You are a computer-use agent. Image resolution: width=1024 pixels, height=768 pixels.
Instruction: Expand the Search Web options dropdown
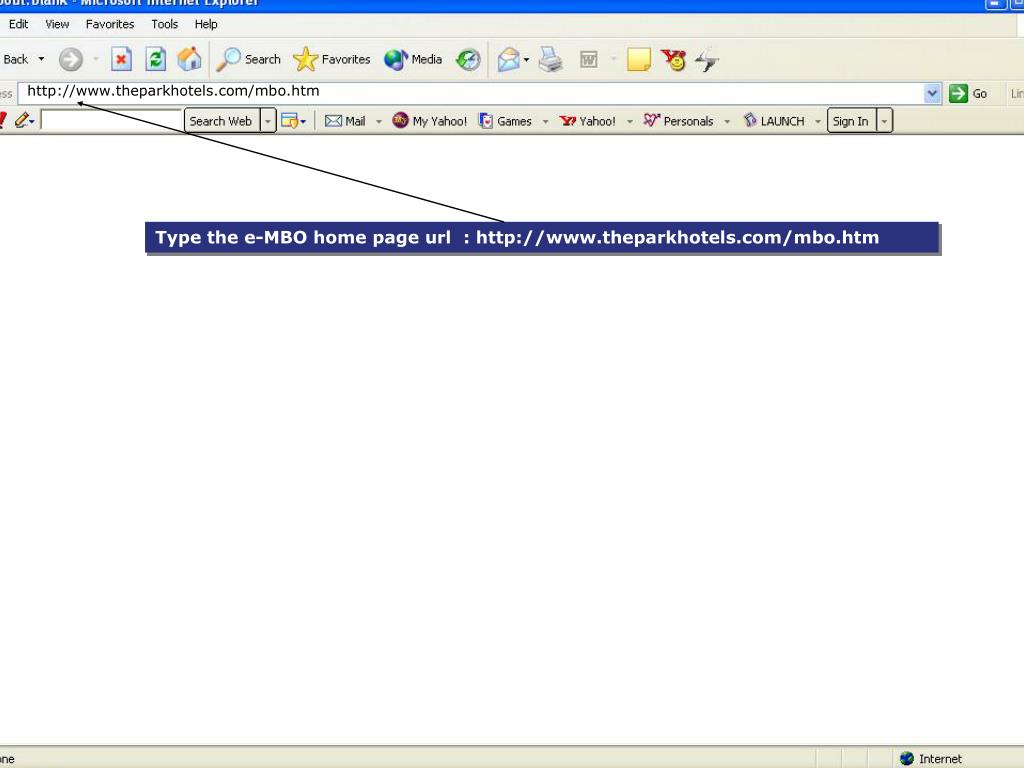(x=268, y=121)
